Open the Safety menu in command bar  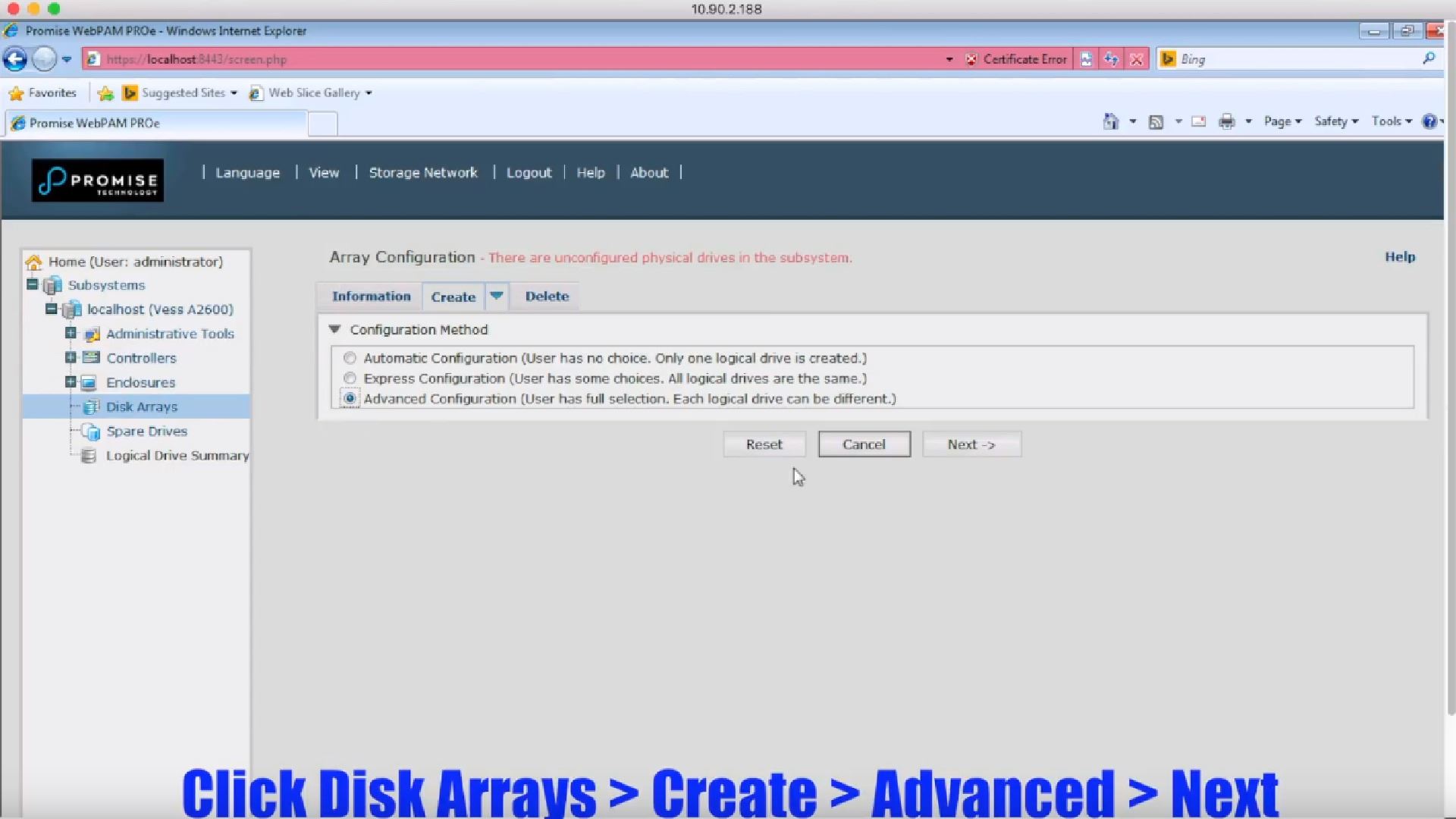1336,121
